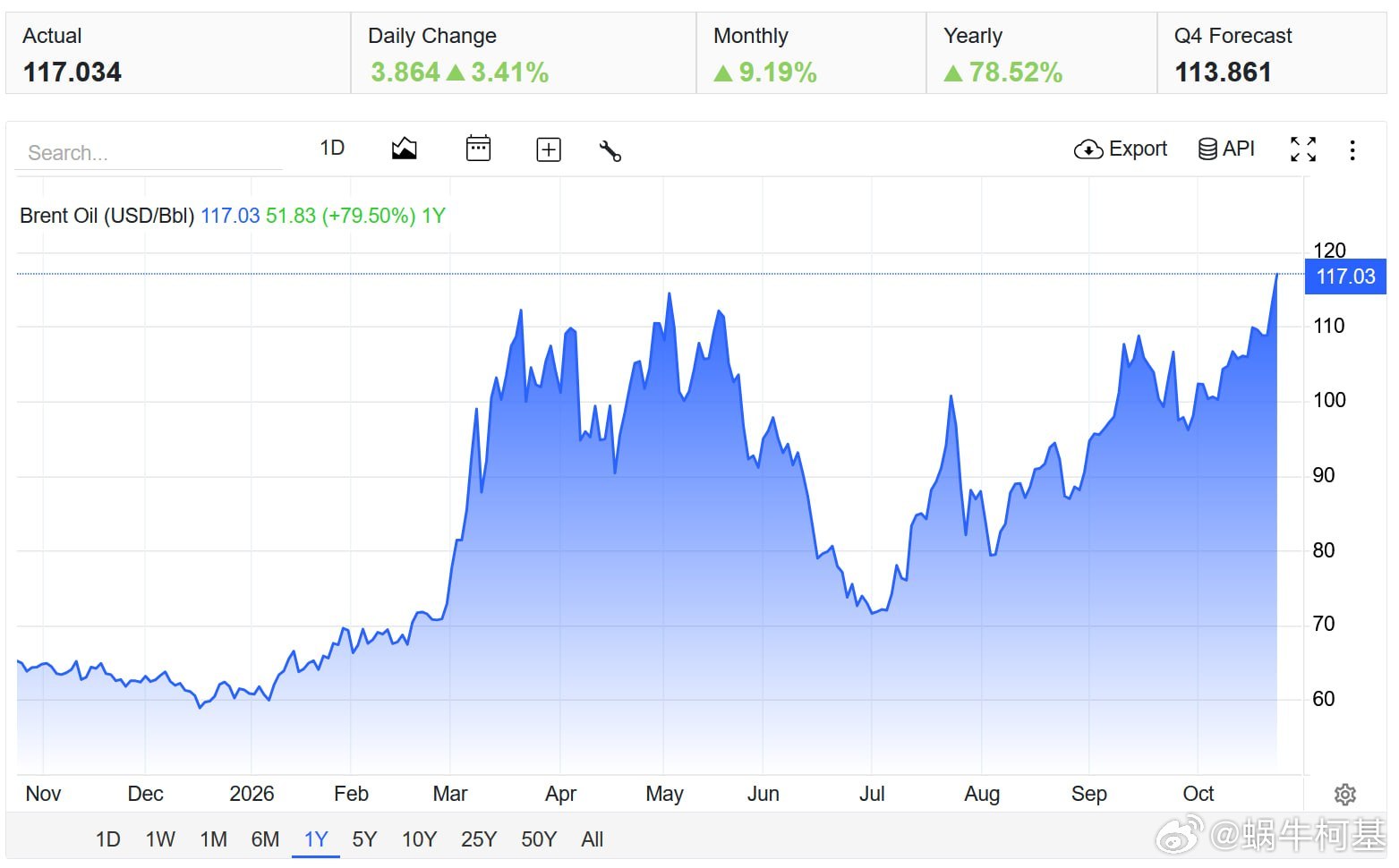Select the 1Y time range tab
Viewport: 1399px width, 868px height.
[316, 839]
